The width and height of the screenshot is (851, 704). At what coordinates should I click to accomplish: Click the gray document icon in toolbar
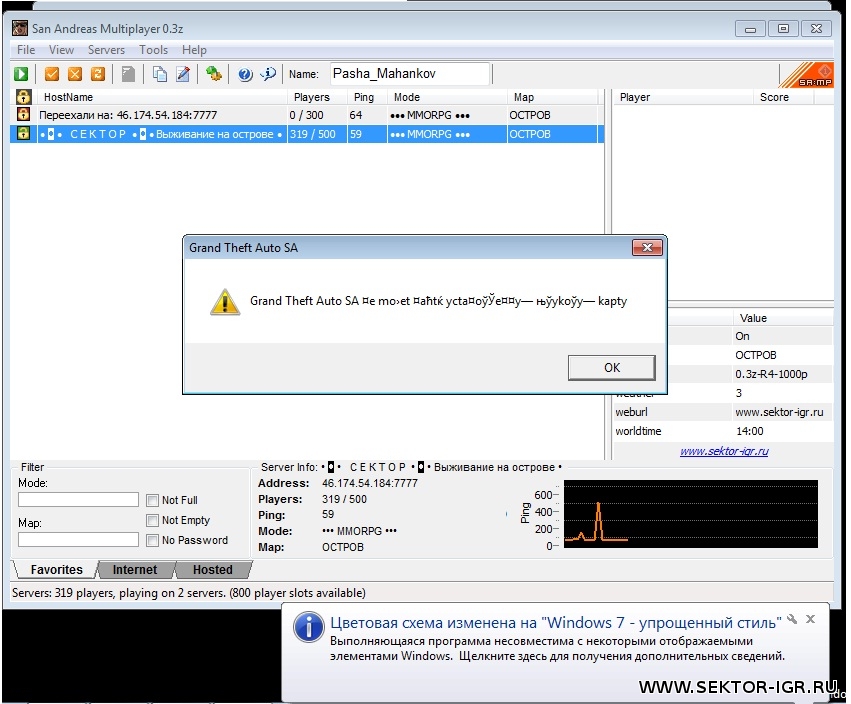point(128,74)
